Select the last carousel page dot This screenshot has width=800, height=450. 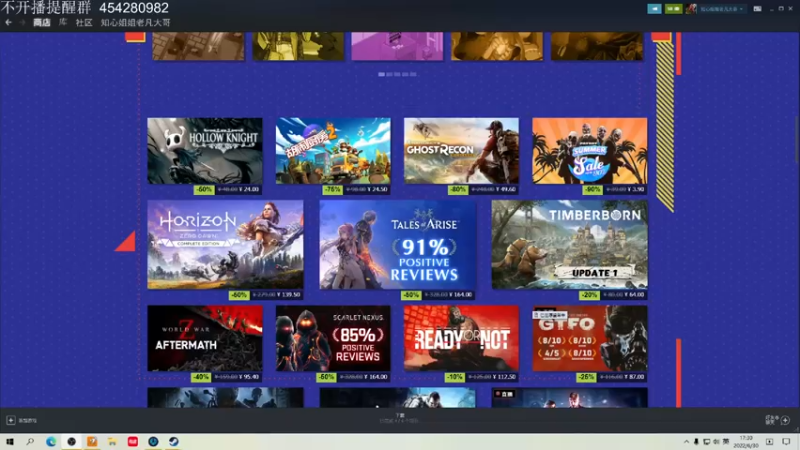[x=413, y=74]
